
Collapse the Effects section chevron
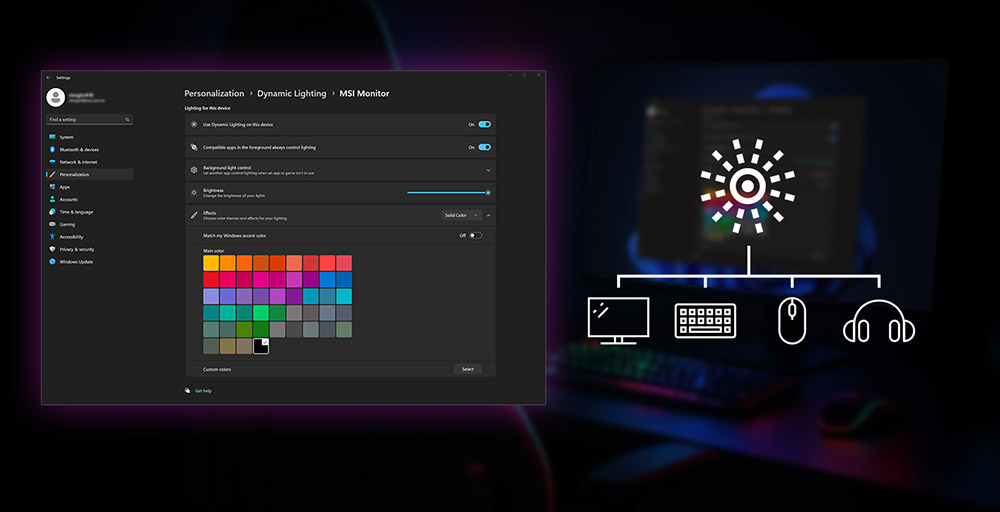click(489, 216)
